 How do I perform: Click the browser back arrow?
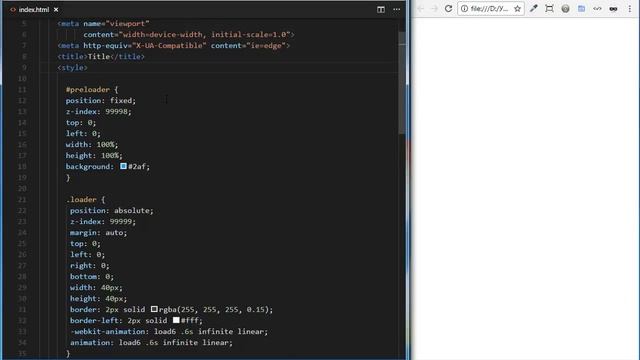420,9
